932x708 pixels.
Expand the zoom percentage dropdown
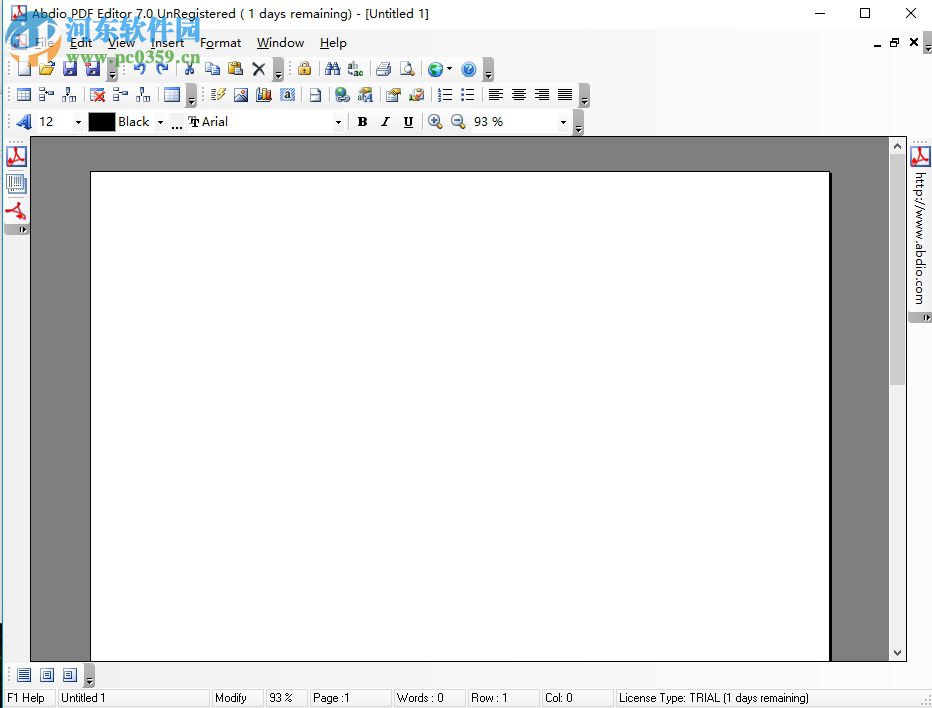point(563,121)
